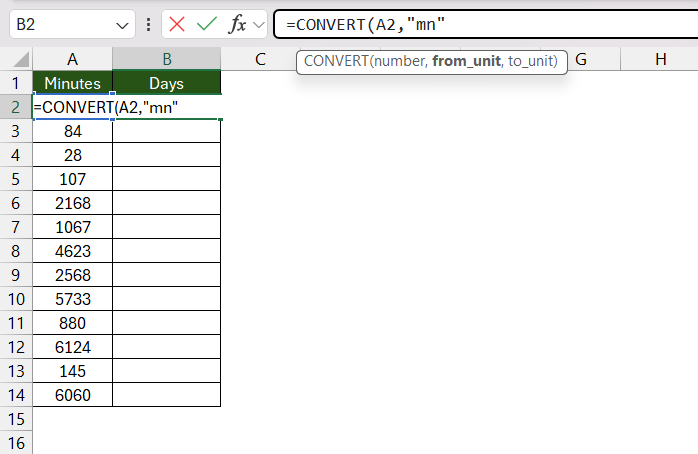Click empty Days cell beside 6060
The height and width of the screenshot is (454, 698).
(166, 395)
